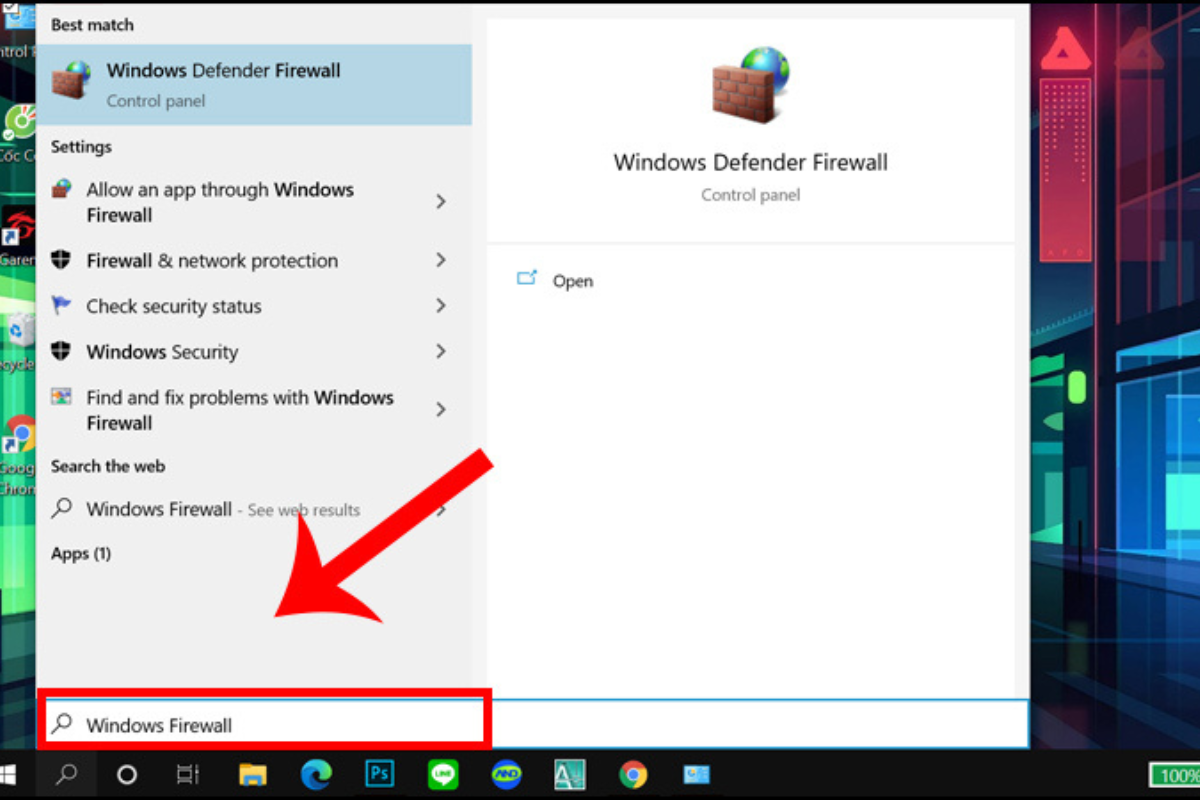Click the battery 100% indicator in tray

pos(1174,775)
